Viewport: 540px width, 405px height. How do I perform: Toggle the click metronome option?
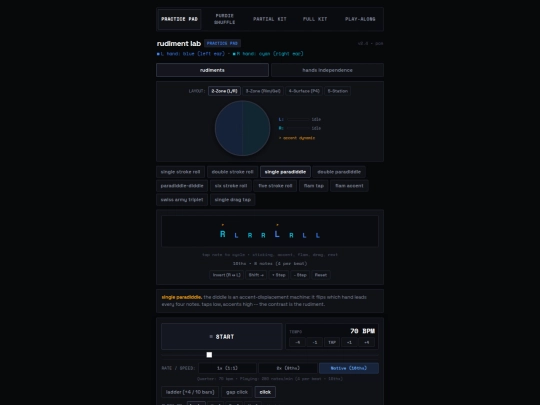[265, 392]
